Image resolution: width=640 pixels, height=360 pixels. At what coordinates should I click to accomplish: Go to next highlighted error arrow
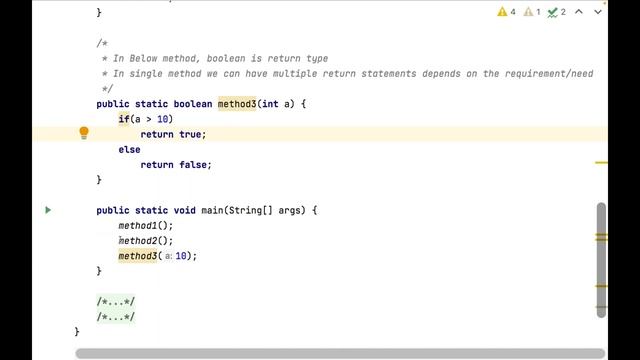tap(598, 12)
